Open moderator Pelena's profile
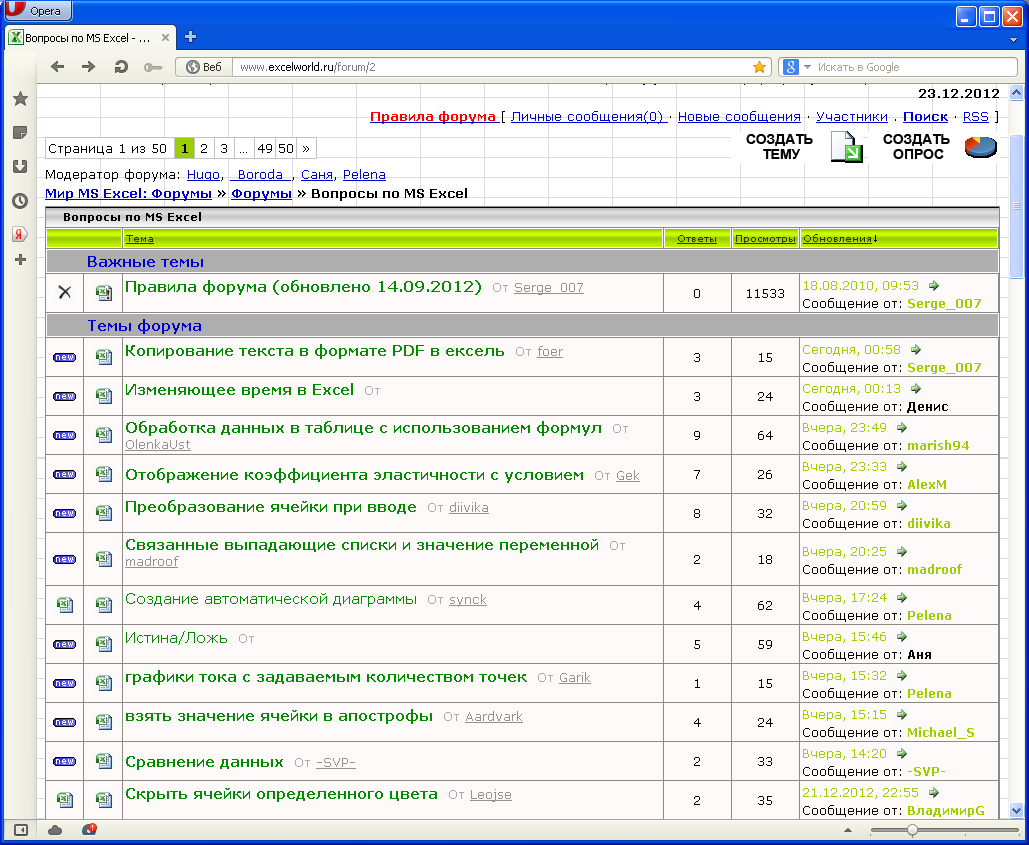This screenshot has width=1029, height=845. click(x=364, y=175)
